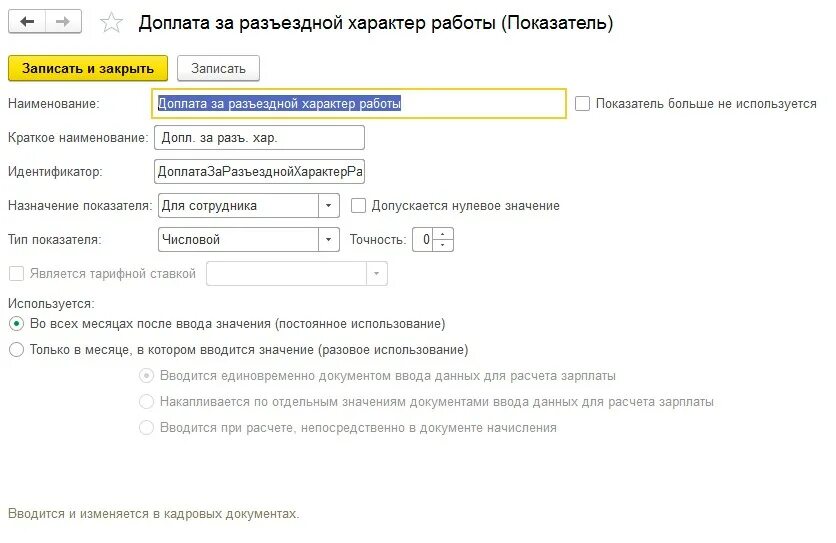Toggle 'Является тарифной ставкой' checkbox
The height and width of the screenshot is (543, 836).
click(15, 273)
